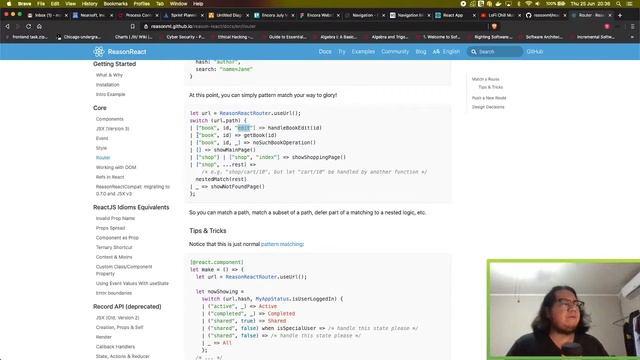
Task: Open 'Refs in React' sidebar page
Action: tap(110, 177)
